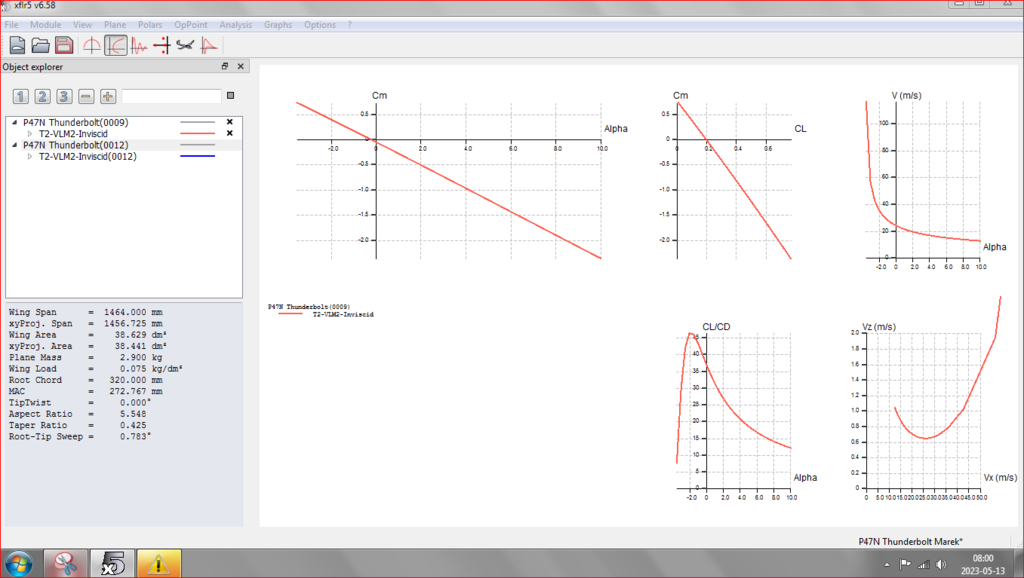The height and width of the screenshot is (578, 1024).
Task: Click the New Project toolbar icon
Action: tap(18, 45)
